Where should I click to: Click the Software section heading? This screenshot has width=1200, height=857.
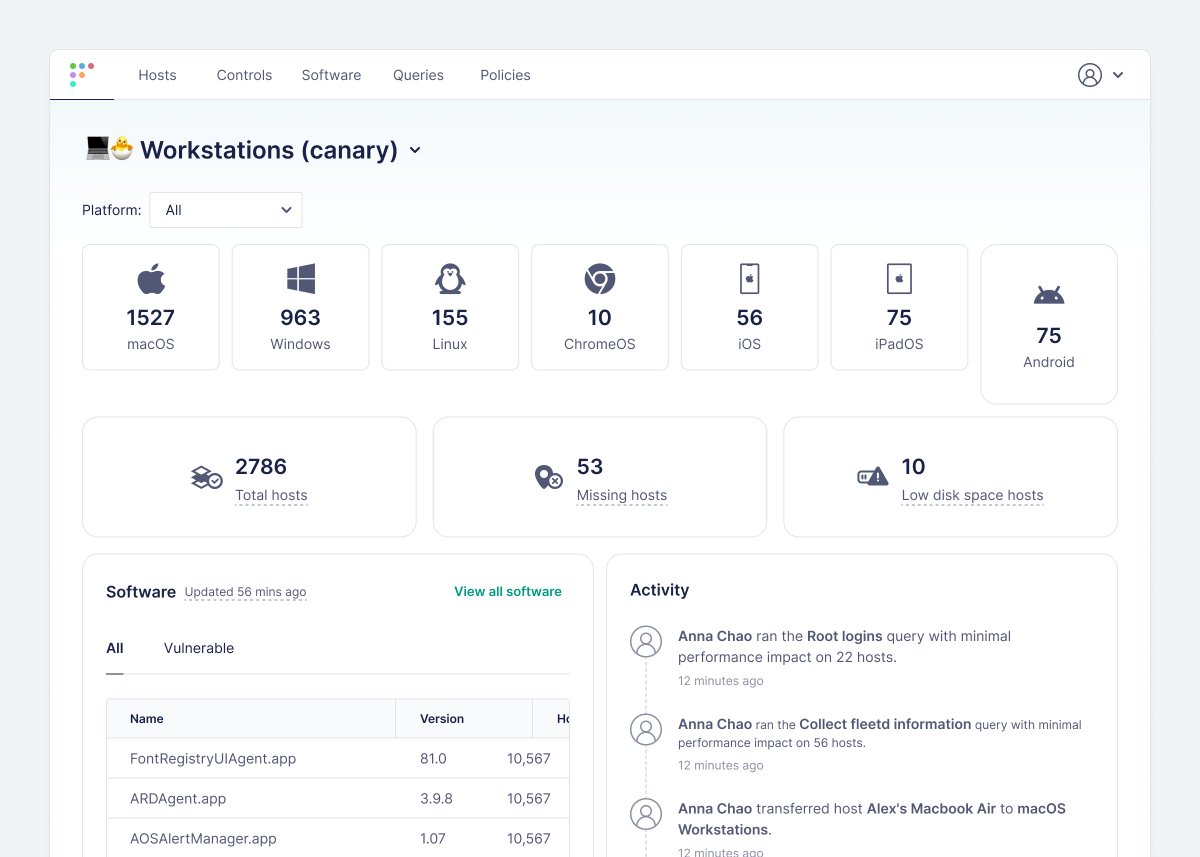[141, 592]
